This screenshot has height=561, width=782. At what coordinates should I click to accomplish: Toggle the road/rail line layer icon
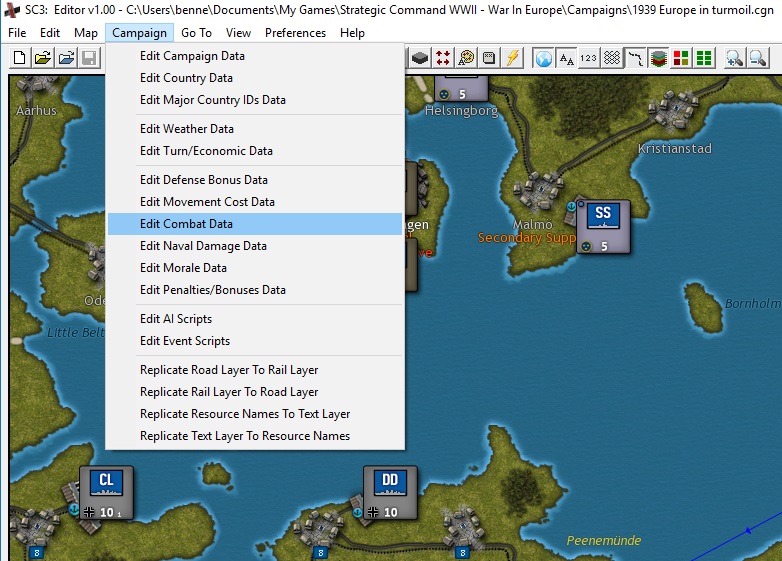(635, 58)
